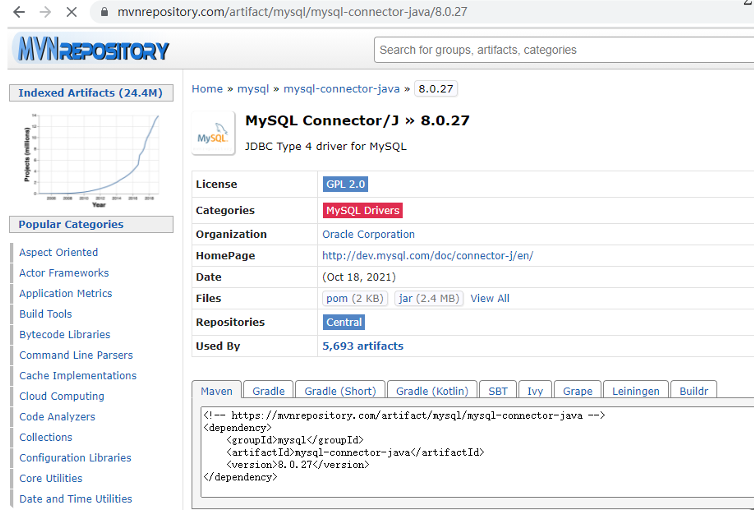754x510 pixels.
Task: Click the address bar URL
Action: coord(292,12)
